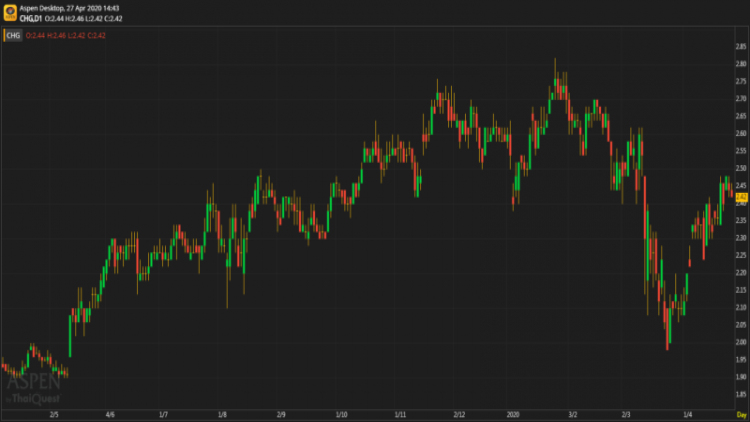The width and height of the screenshot is (750, 422).
Task: Click the 1/10 date on time axis
Action: point(341,413)
